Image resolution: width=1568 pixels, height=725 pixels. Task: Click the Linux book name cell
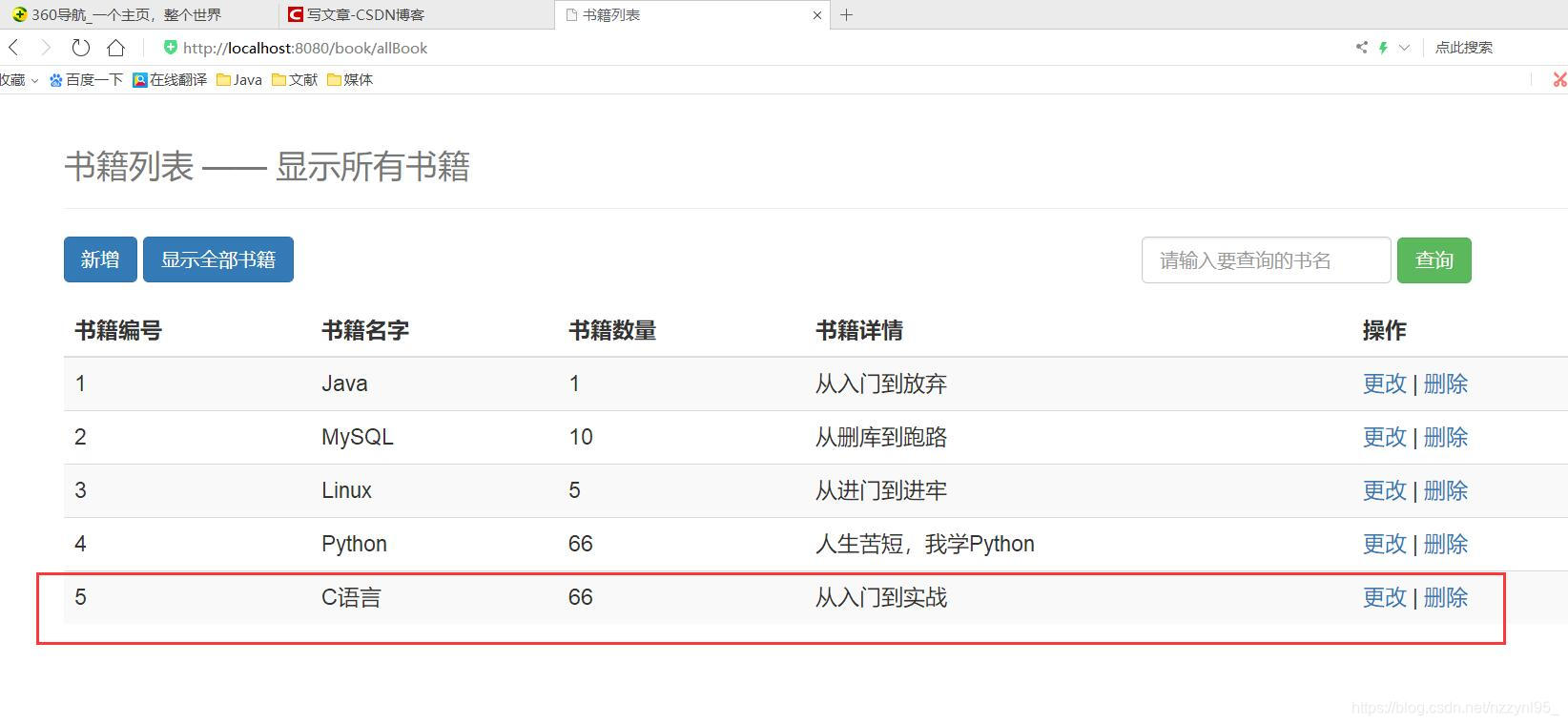(x=346, y=490)
